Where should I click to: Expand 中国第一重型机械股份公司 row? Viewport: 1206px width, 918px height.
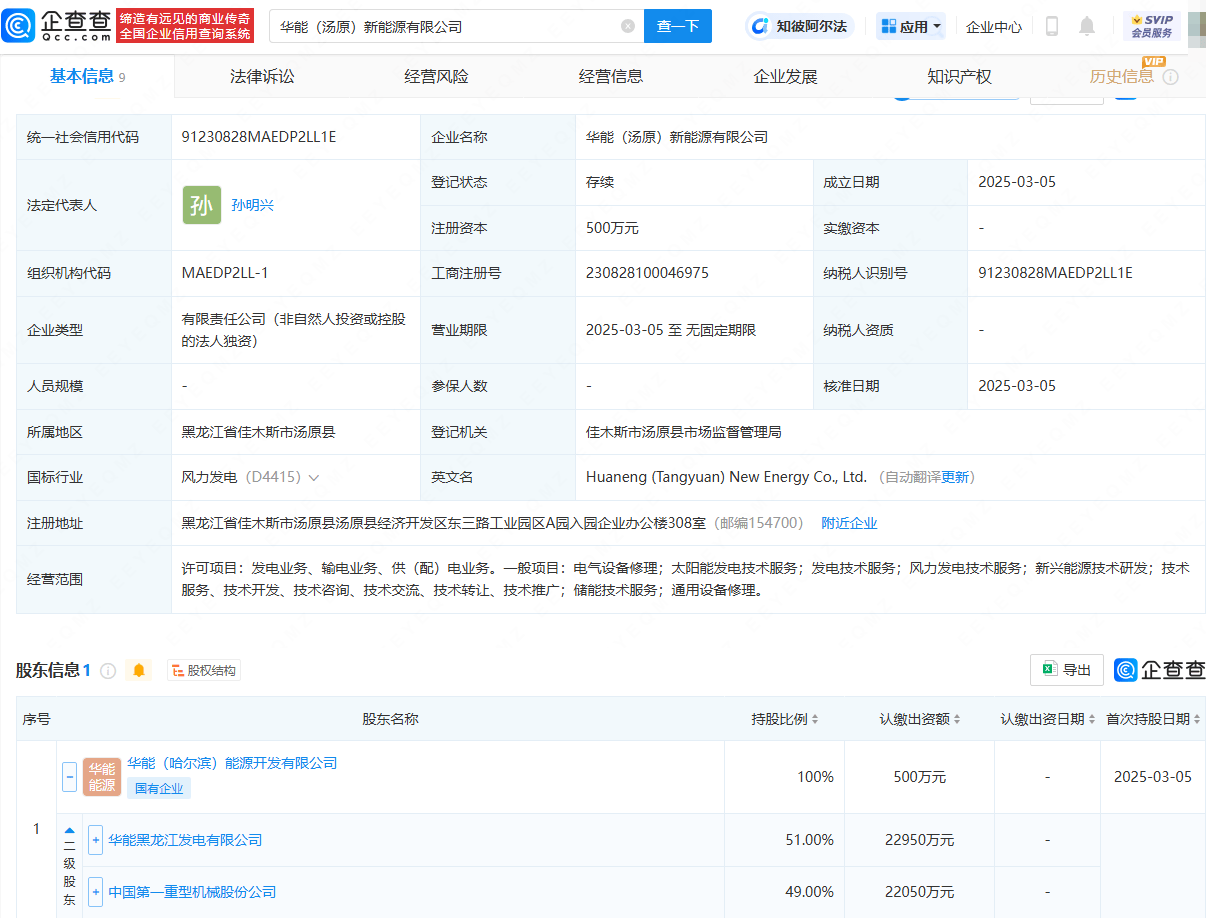(x=95, y=892)
